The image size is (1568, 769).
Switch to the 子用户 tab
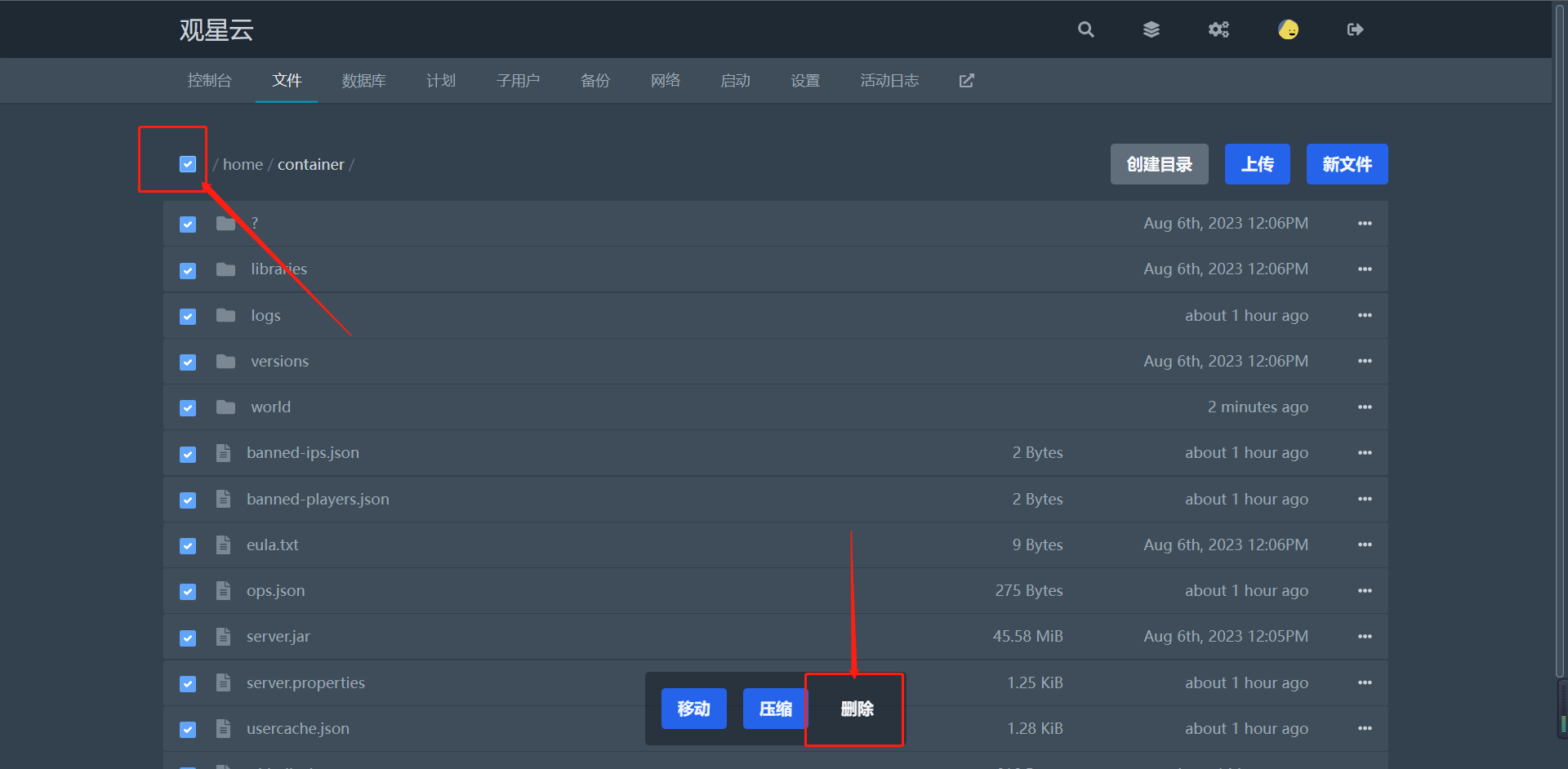tap(518, 80)
